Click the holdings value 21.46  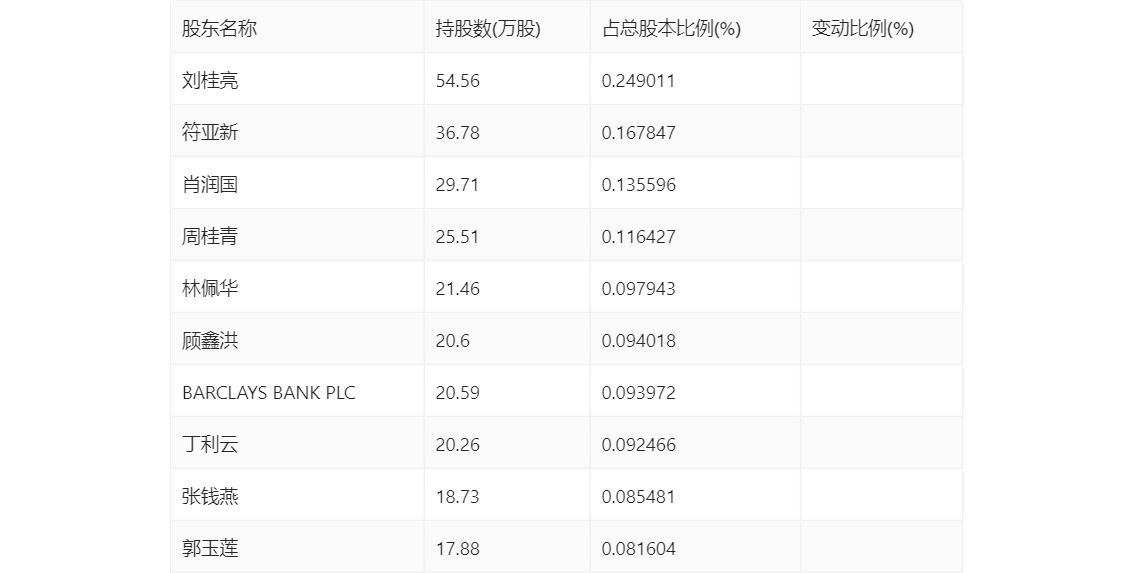pos(458,289)
